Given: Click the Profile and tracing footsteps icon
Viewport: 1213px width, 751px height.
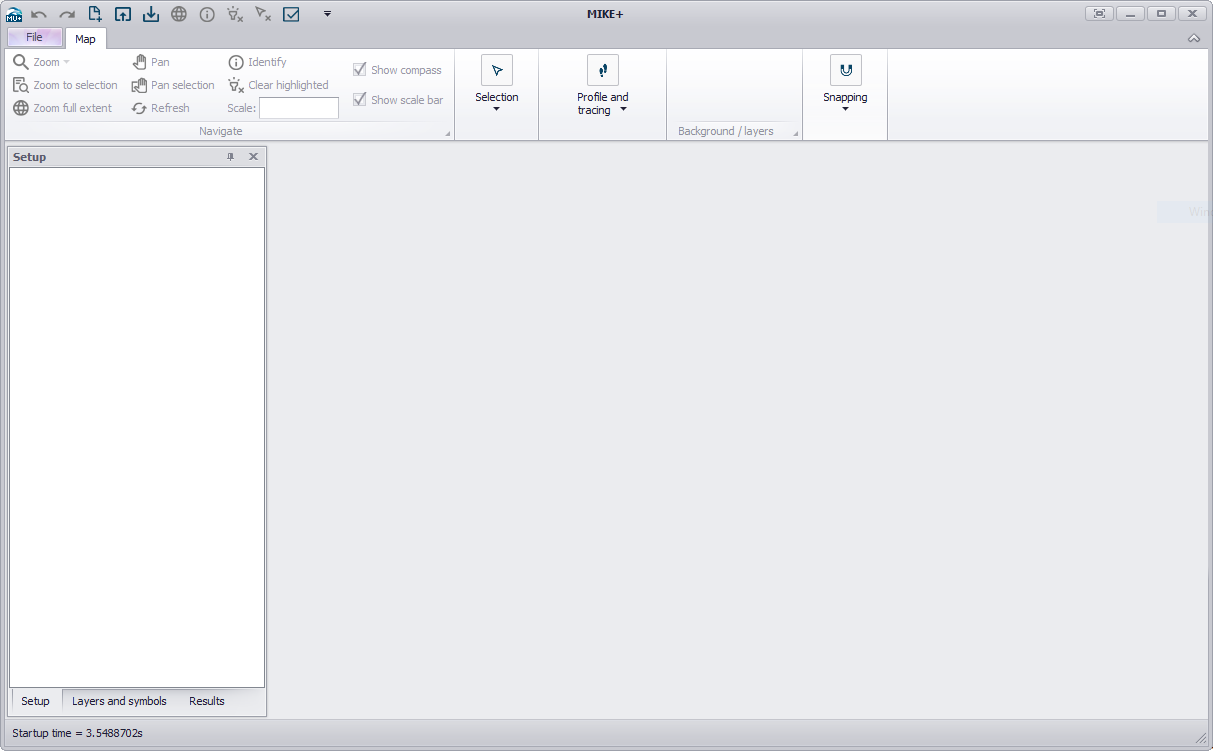Looking at the screenshot, I should pos(603,70).
